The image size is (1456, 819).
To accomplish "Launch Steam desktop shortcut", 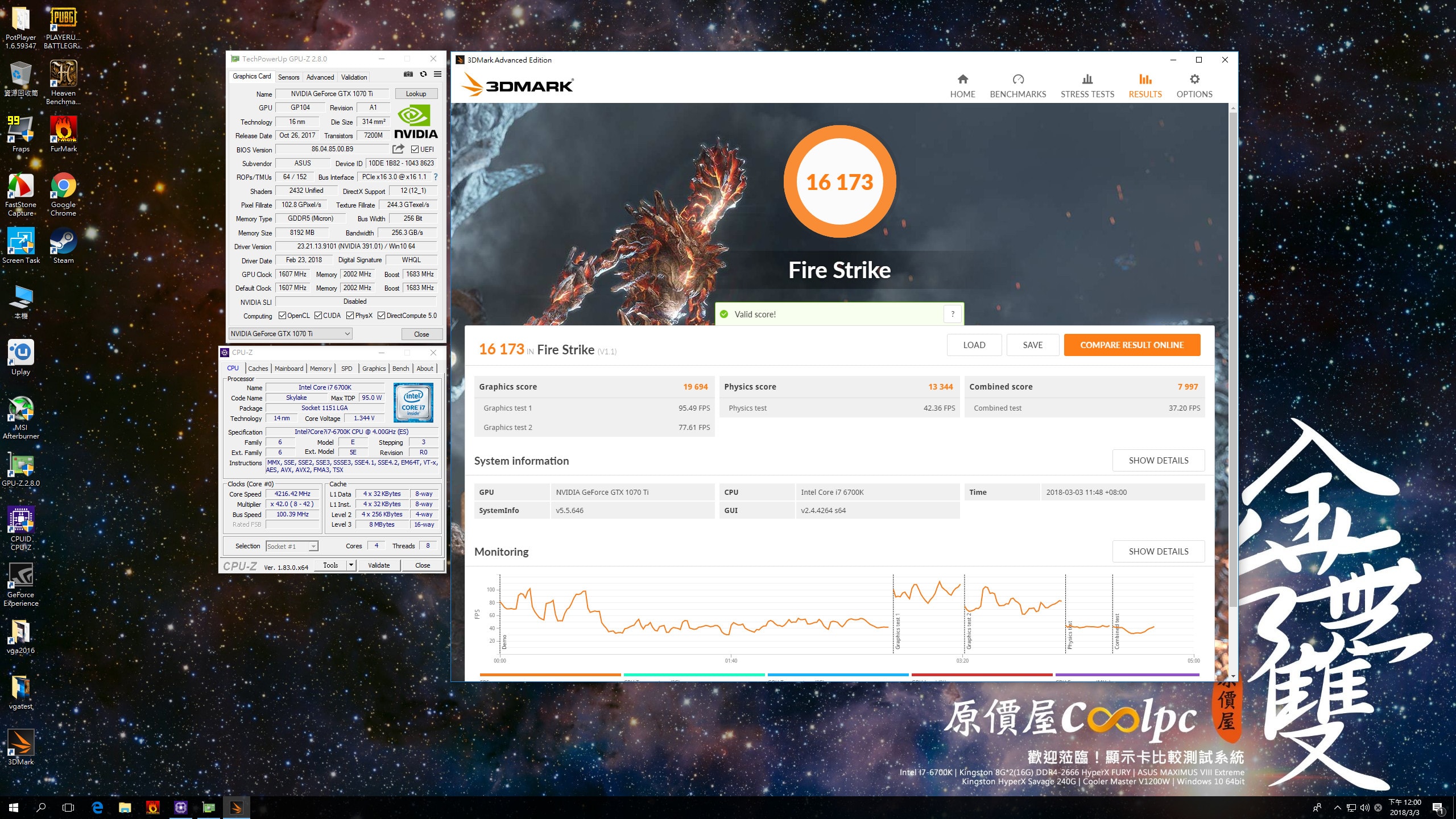I will 63,246.
